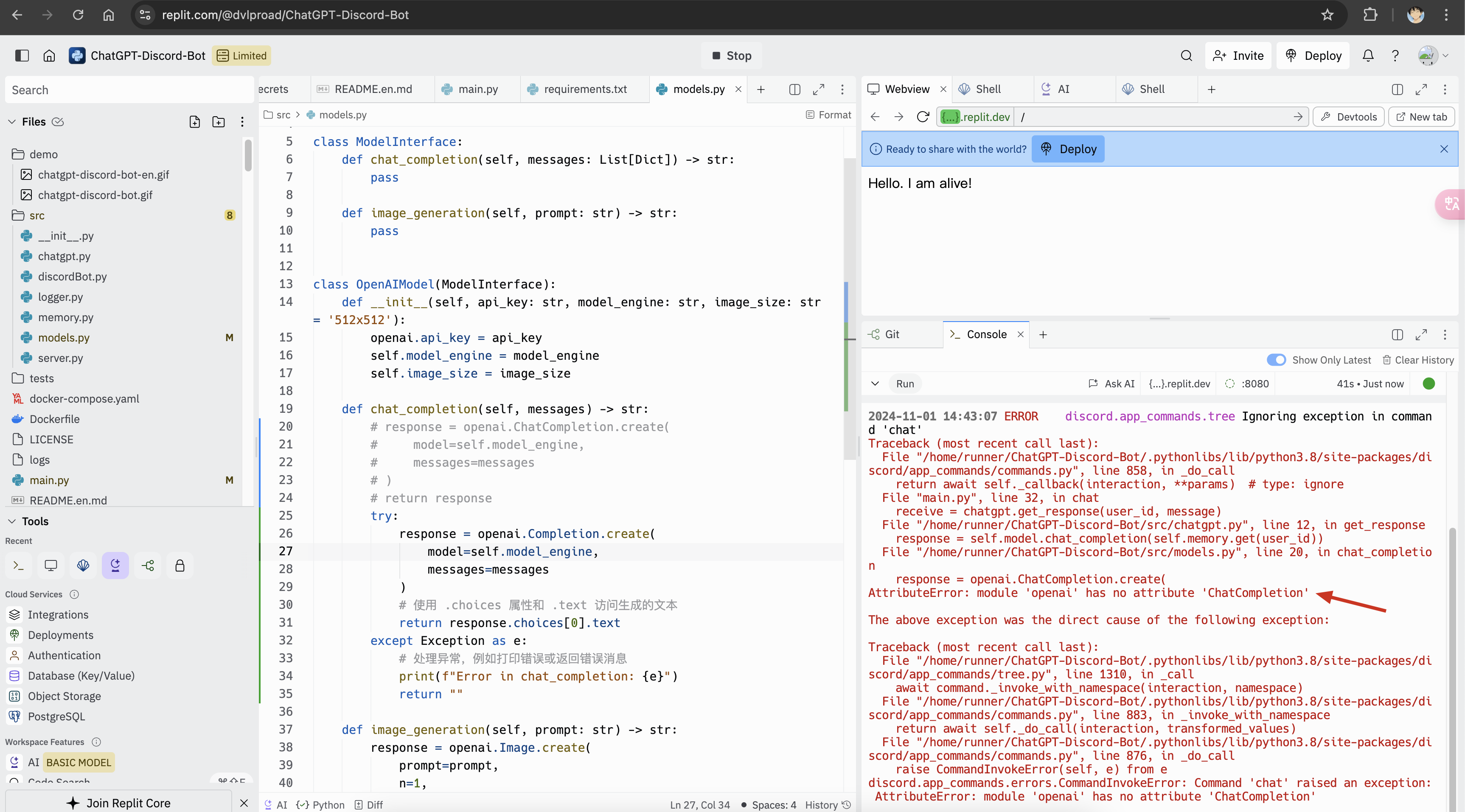
Task: Click the Search files input field
Action: (x=129, y=90)
